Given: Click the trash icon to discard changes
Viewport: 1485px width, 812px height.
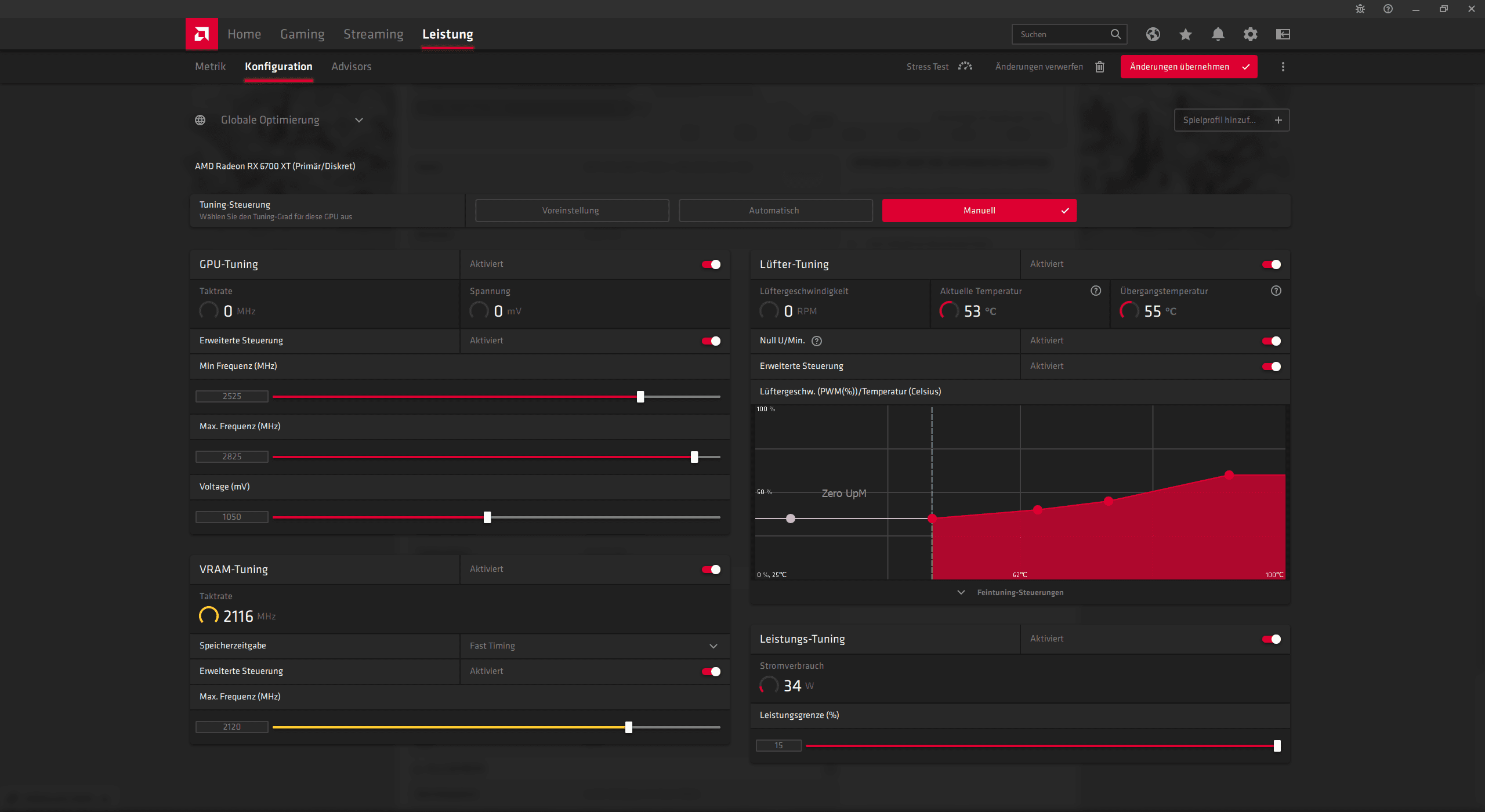Looking at the screenshot, I should [1099, 67].
